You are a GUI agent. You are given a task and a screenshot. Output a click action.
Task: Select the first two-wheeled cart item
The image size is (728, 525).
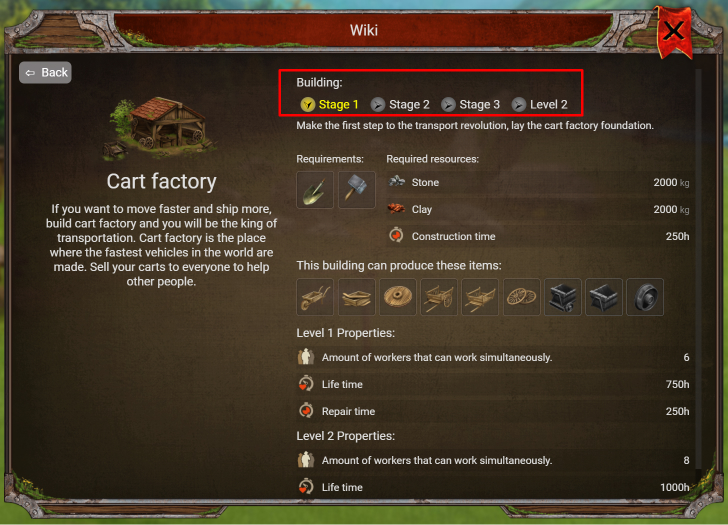coord(439,297)
